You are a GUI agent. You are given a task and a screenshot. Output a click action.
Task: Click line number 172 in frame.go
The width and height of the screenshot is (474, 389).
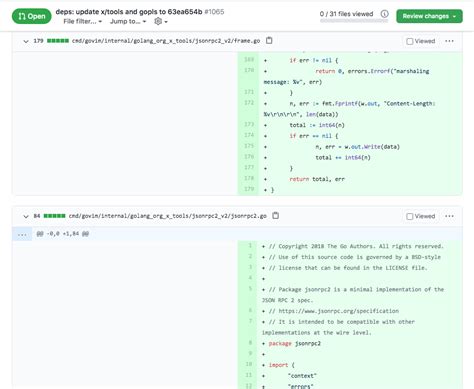(249, 103)
